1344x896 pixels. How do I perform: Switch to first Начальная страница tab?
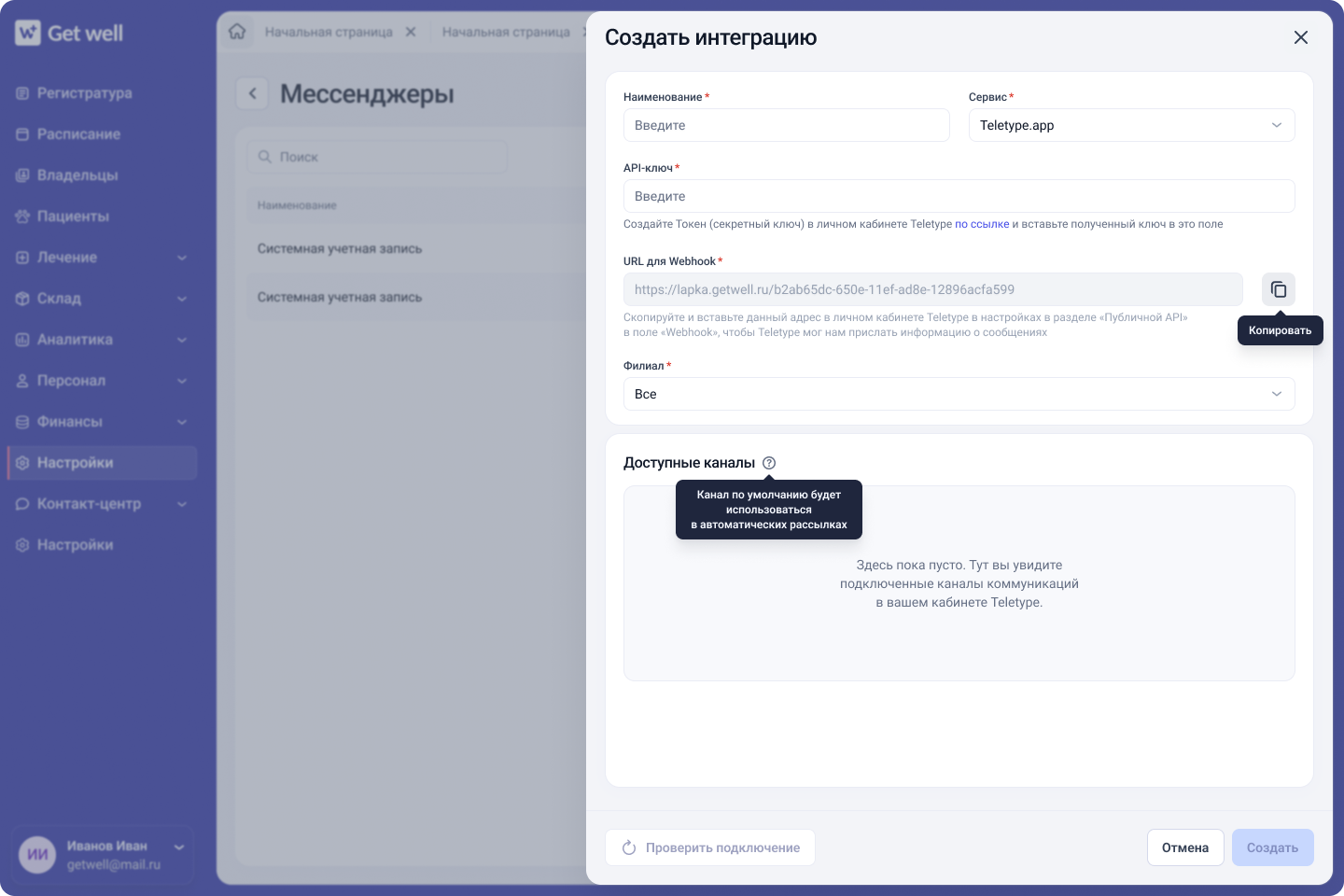[x=329, y=32]
